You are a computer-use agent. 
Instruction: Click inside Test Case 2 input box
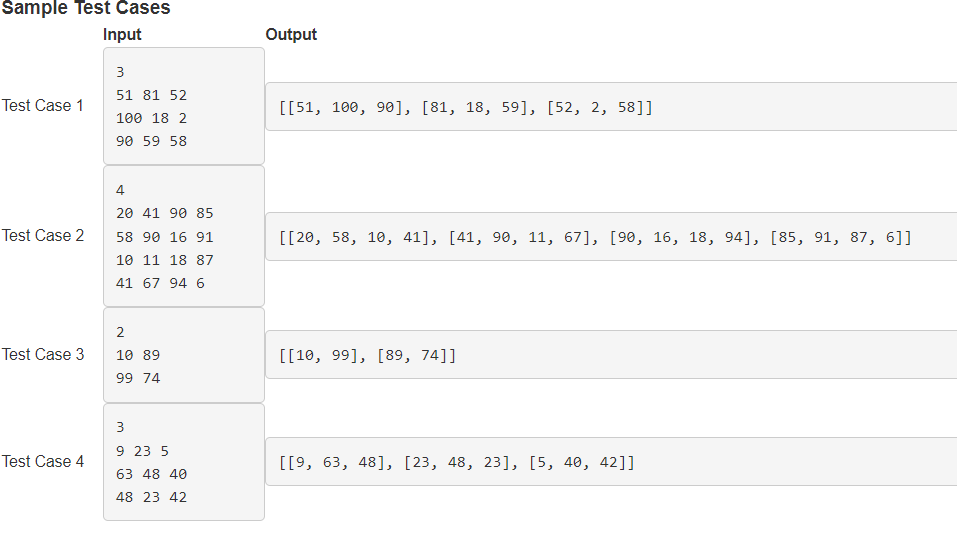[184, 236]
